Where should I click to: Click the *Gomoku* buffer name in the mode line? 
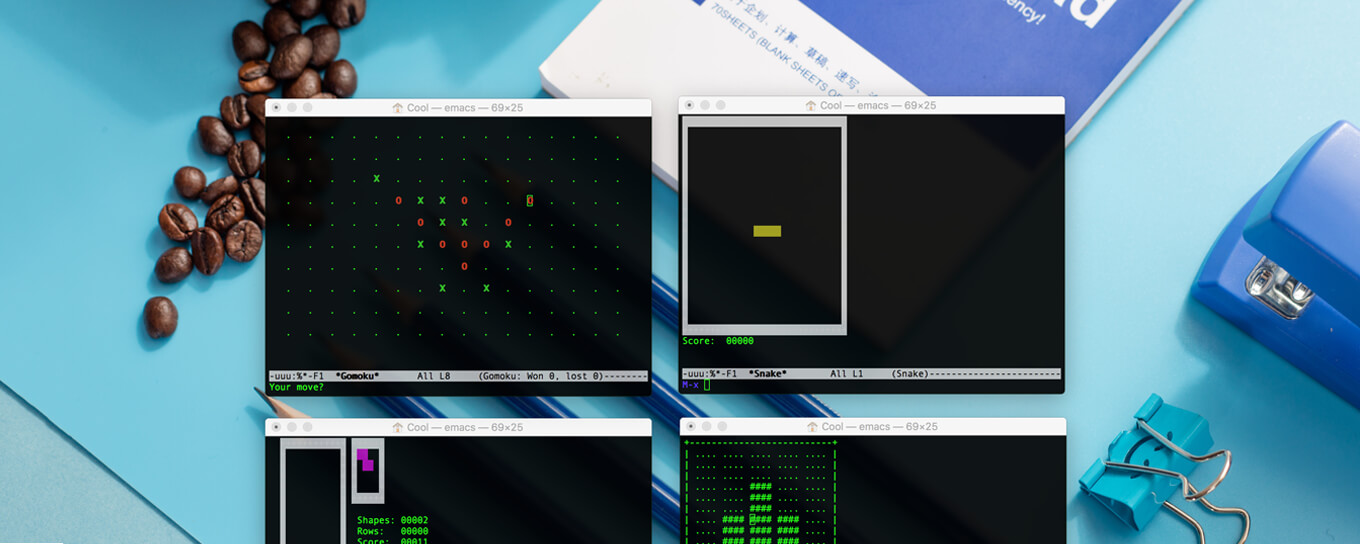pyautogui.click(x=357, y=376)
